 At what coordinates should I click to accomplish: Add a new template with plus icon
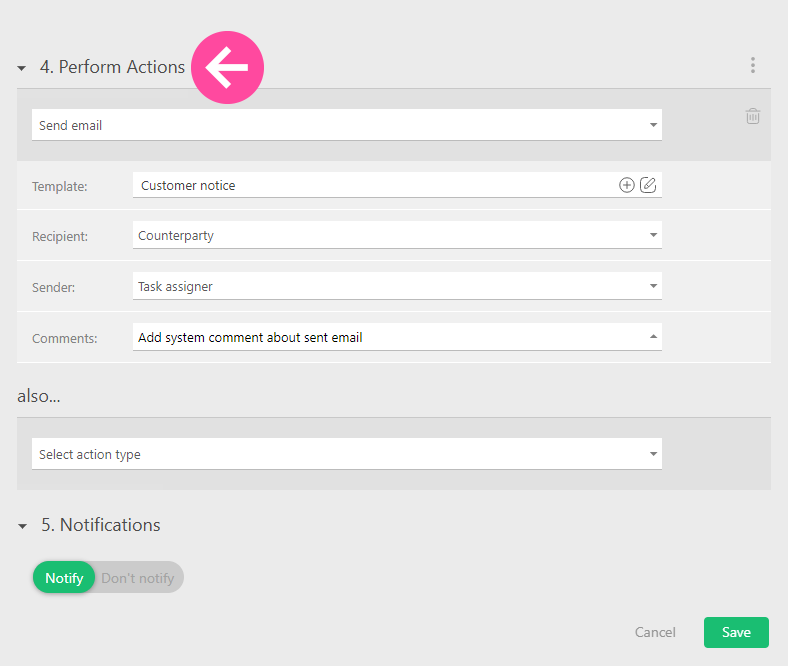tap(626, 185)
